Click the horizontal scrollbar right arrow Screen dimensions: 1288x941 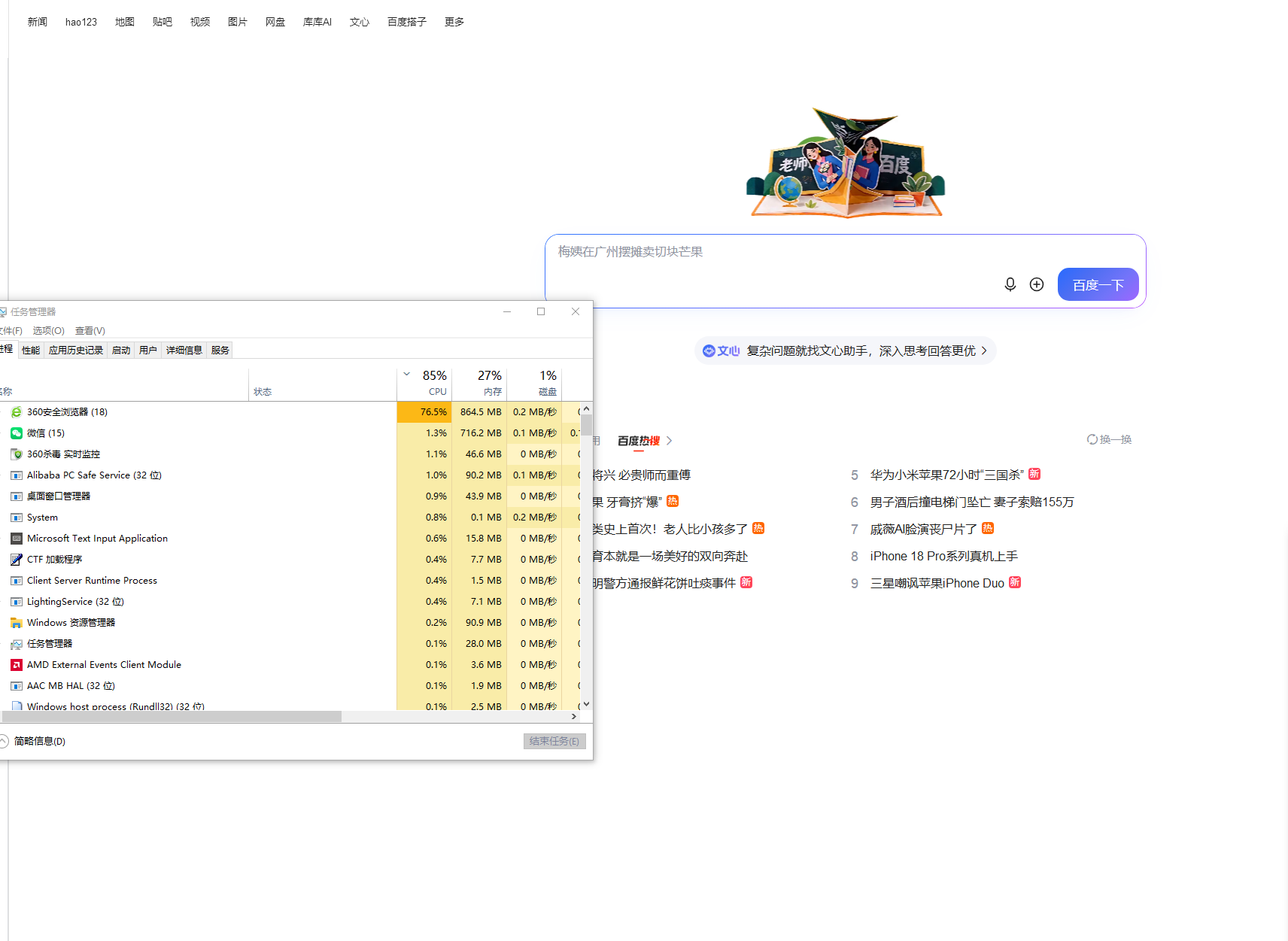(574, 717)
